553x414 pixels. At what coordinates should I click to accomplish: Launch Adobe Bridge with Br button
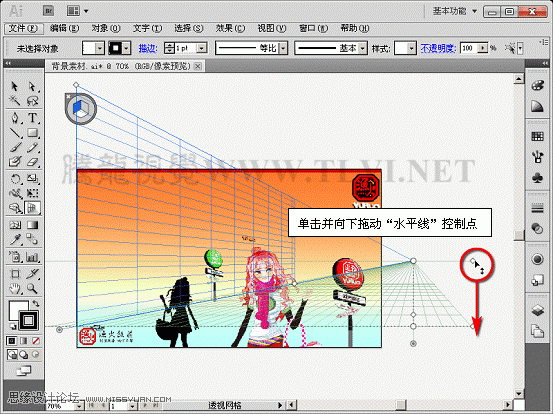coord(49,11)
